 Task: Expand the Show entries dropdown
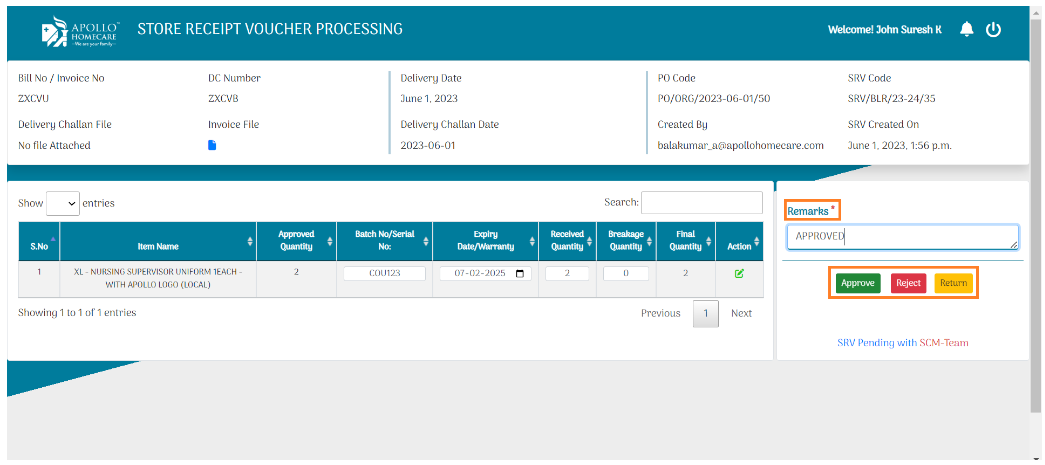[62, 203]
